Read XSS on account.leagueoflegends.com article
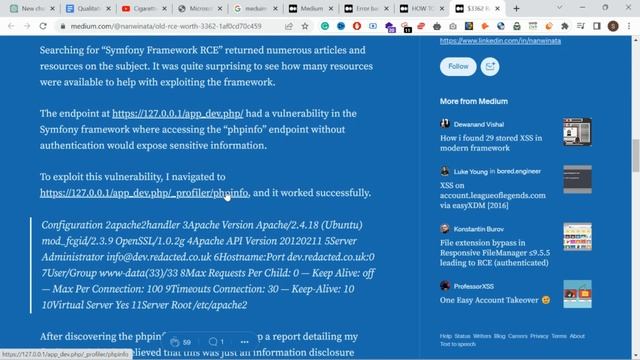Screen dimensions: 640x360 tap(493, 195)
